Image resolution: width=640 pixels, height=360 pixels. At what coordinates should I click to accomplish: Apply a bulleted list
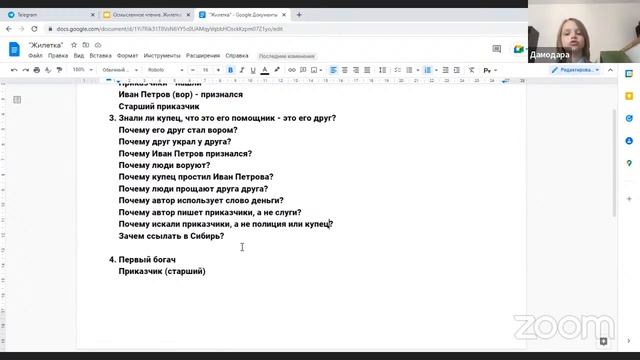(x=409, y=70)
